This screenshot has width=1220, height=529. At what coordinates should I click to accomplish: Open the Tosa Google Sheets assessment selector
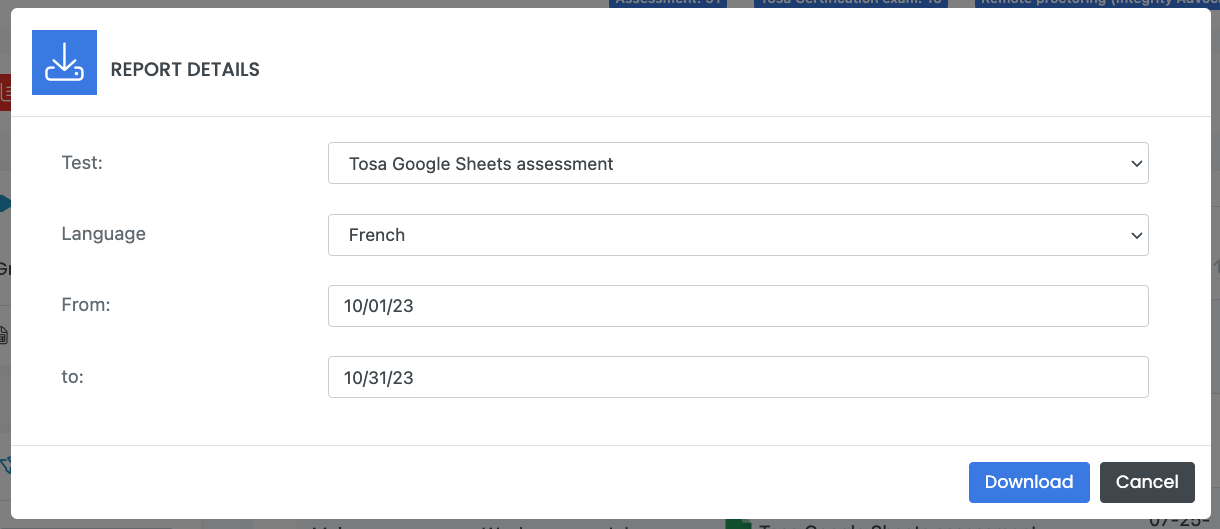coord(738,163)
